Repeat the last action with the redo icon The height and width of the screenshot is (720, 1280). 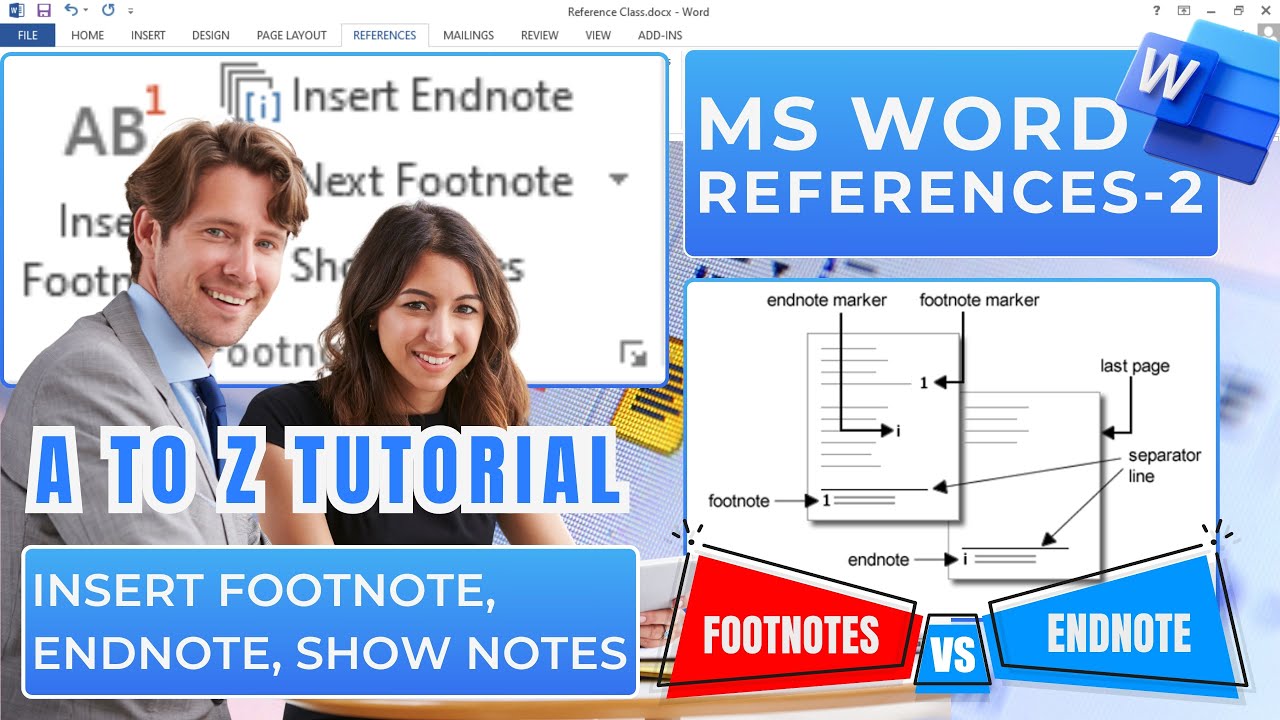click(x=107, y=11)
